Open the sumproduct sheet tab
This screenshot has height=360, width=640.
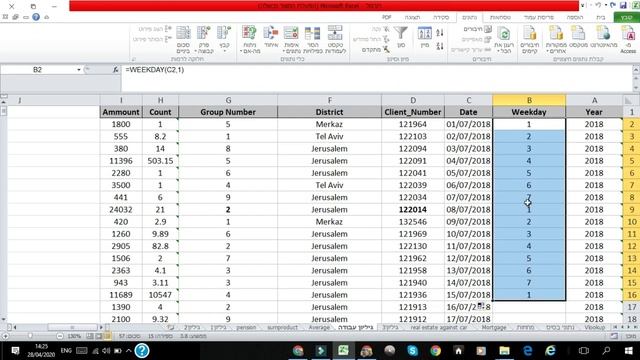(x=282, y=327)
